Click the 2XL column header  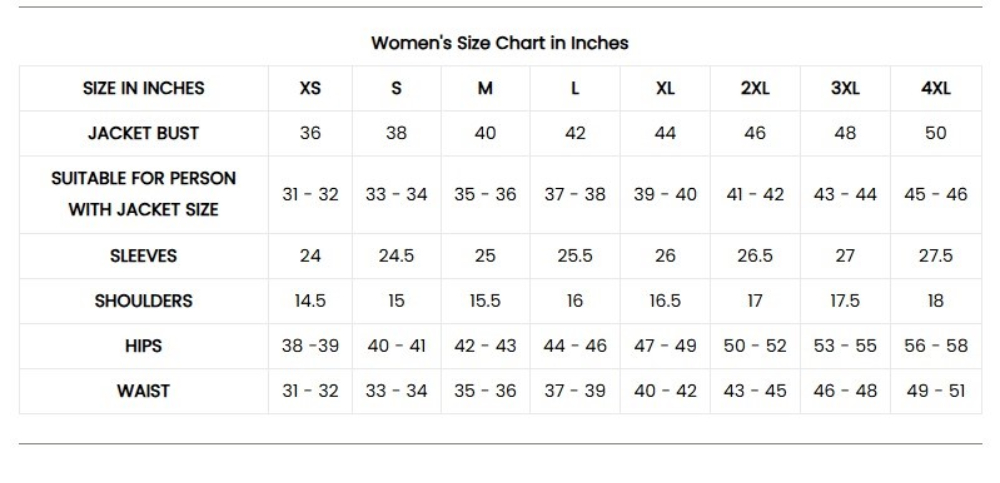pos(755,88)
